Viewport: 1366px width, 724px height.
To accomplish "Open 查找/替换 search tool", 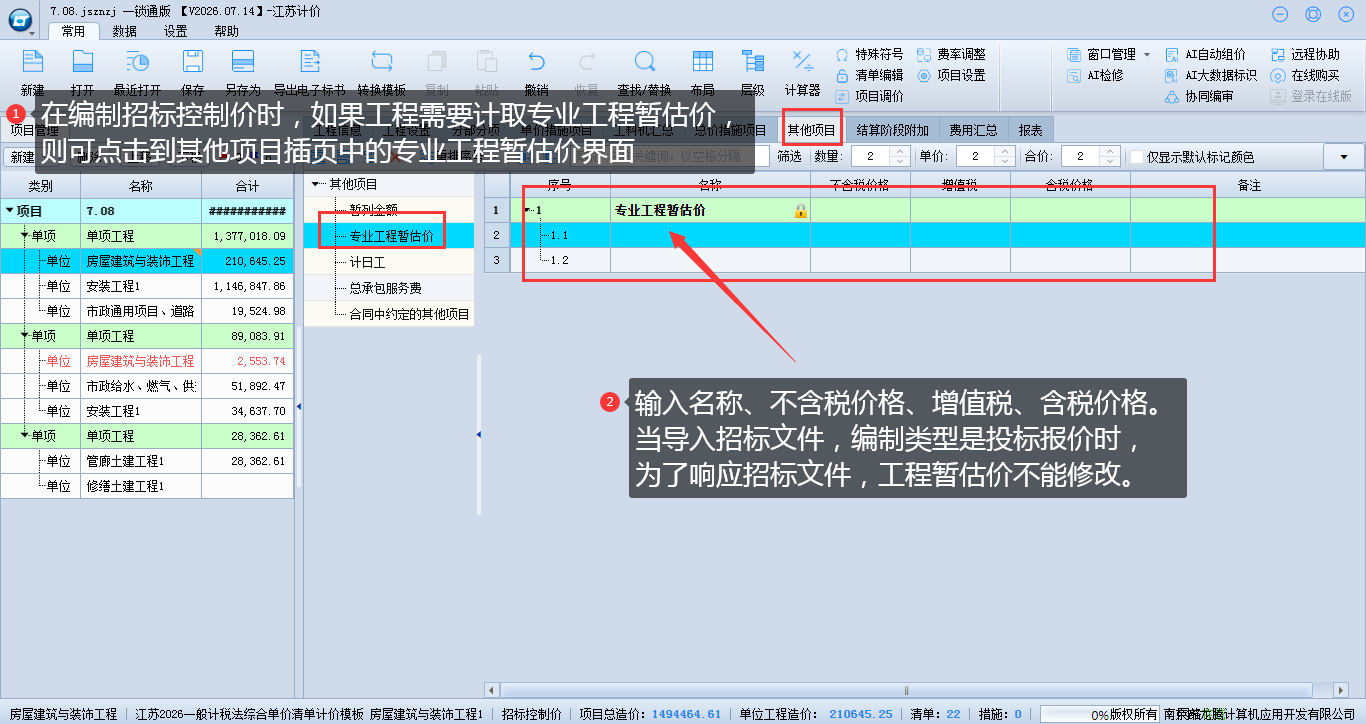I will tap(644, 62).
